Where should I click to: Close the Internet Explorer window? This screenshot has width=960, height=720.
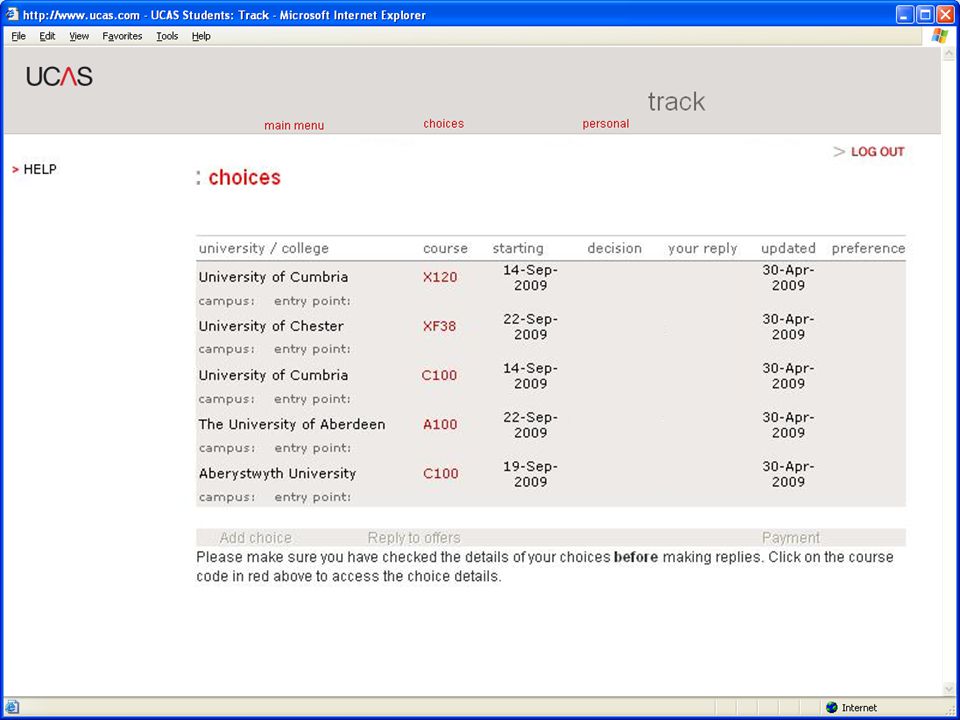pyautogui.click(x=945, y=14)
